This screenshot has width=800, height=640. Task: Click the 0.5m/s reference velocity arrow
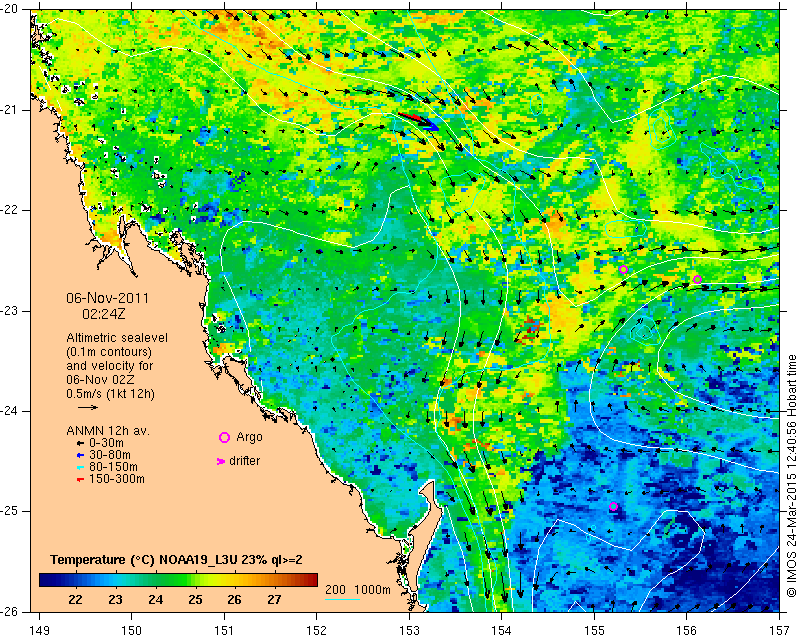[88, 407]
